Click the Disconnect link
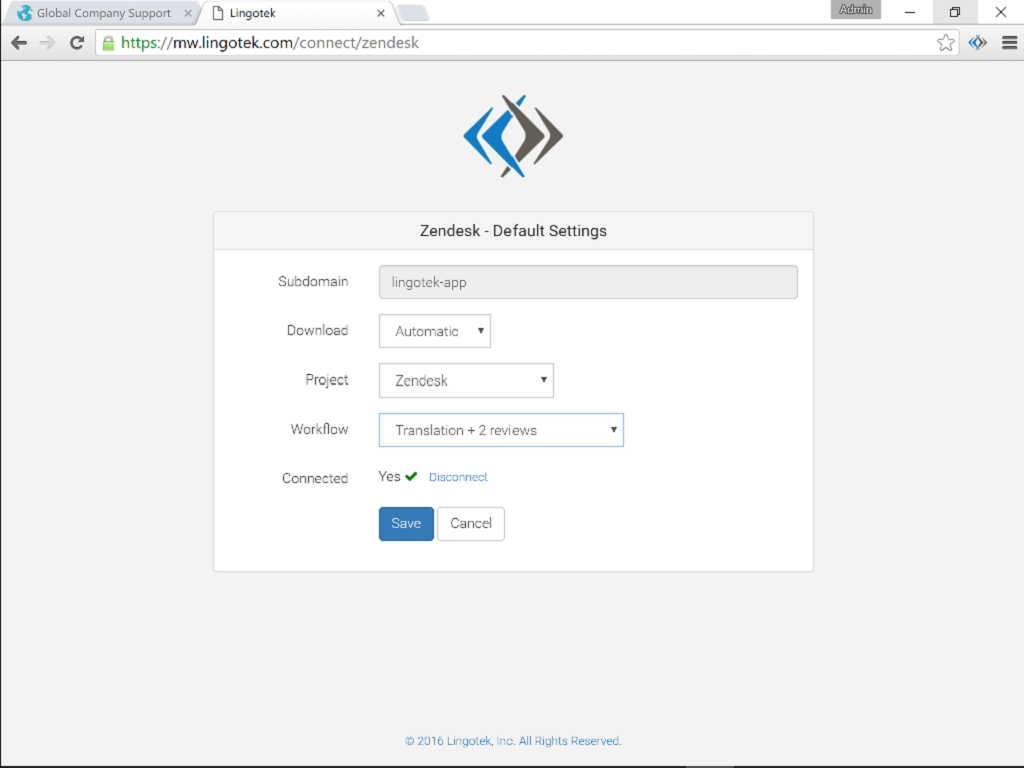 (x=458, y=477)
